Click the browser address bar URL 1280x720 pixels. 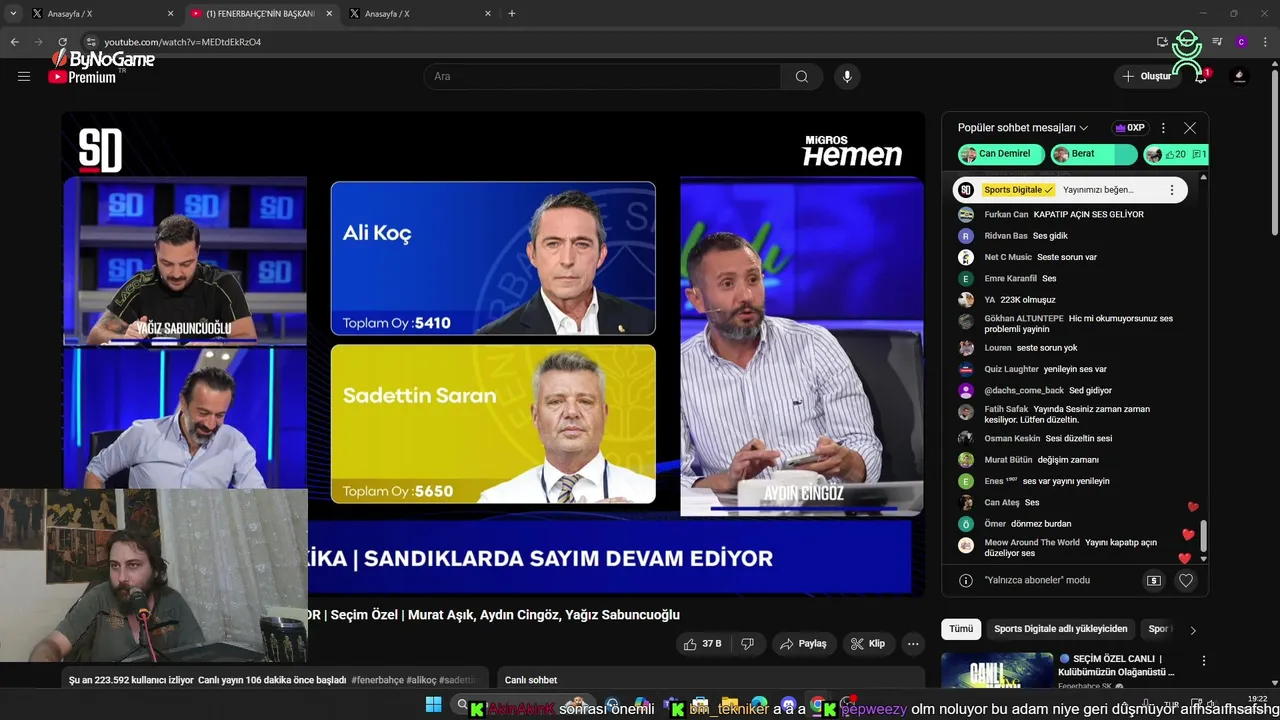point(182,42)
